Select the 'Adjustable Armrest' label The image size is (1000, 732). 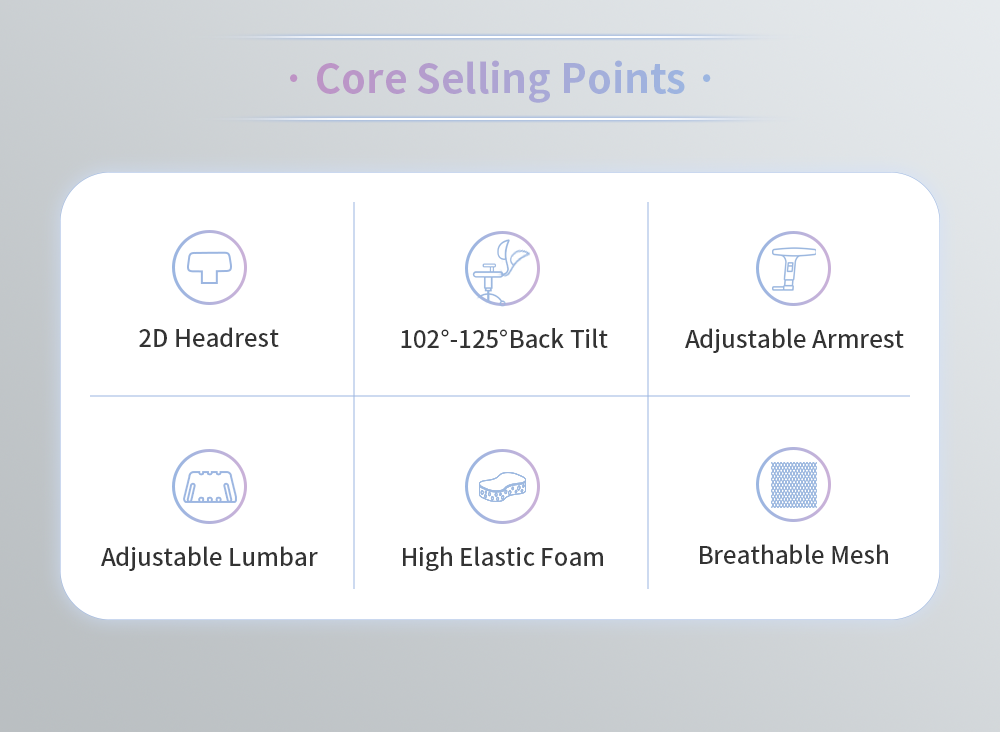[x=794, y=339]
